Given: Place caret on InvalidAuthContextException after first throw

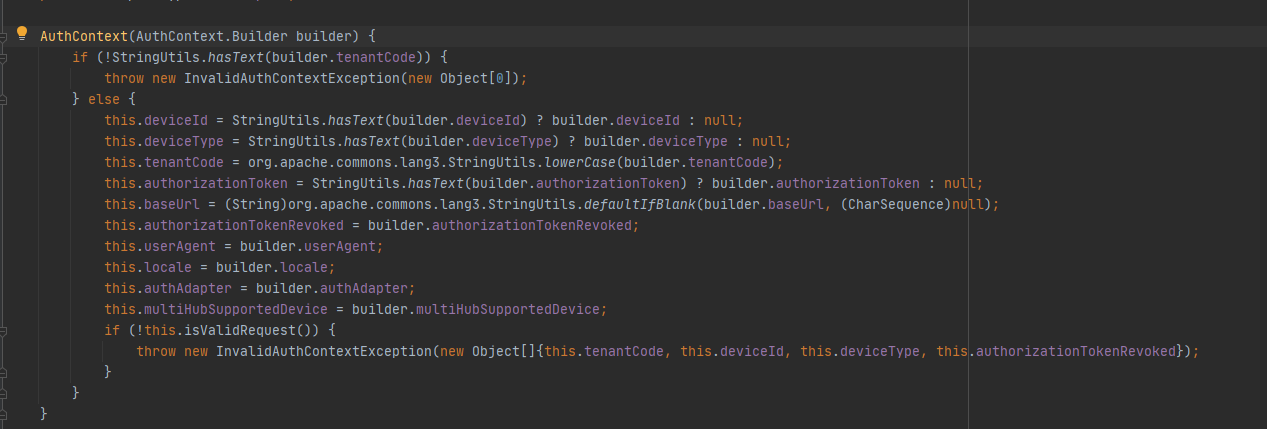Looking at the screenshot, I should tap(292, 78).
